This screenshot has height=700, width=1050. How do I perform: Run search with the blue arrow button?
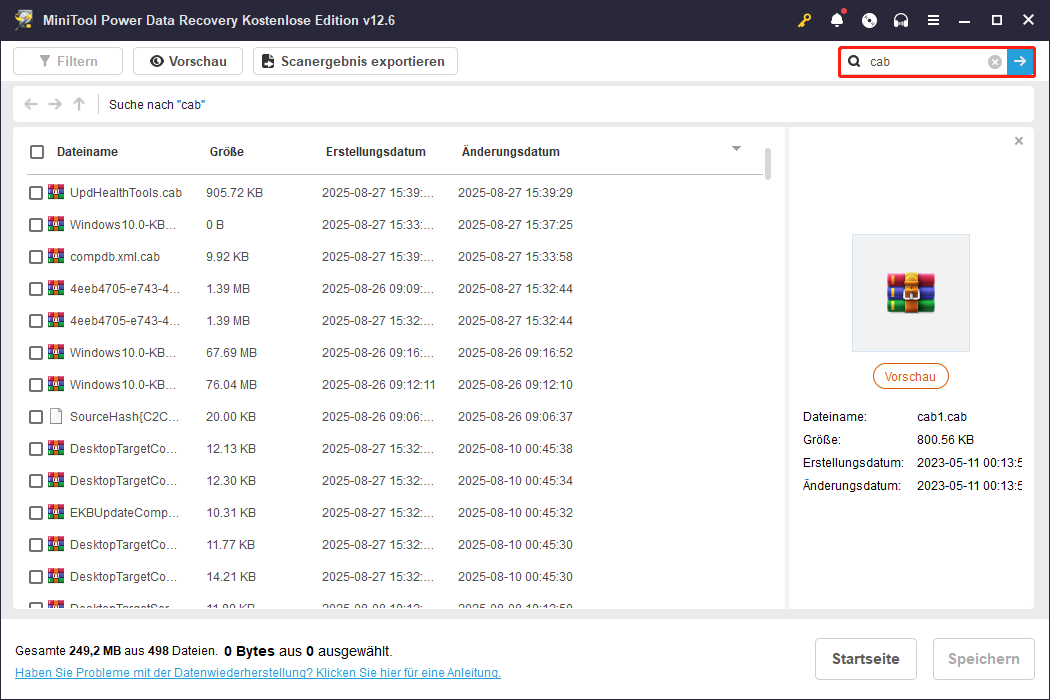pyautogui.click(x=1020, y=62)
